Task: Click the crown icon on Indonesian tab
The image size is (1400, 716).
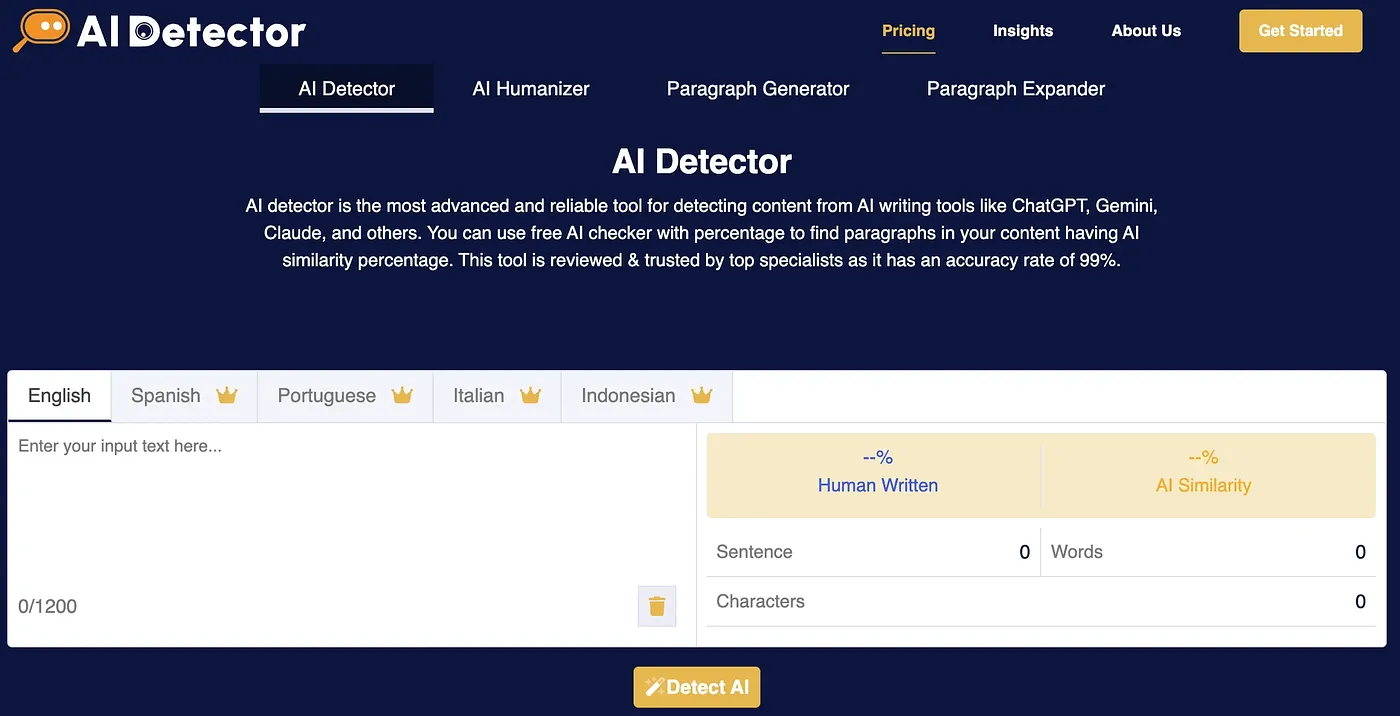Action: point(702,395)
